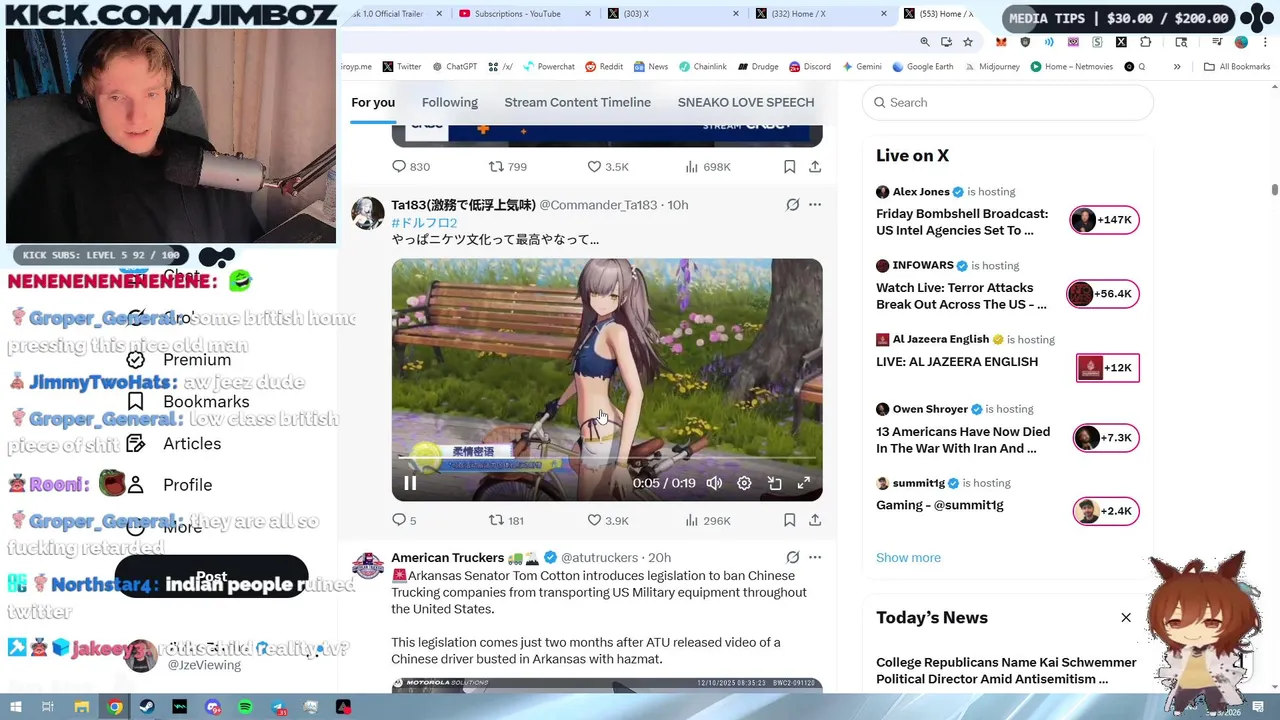The width and height of the screenshot is (1280, 720).
Task: Bookmark this page with star icon
Action: coord(968,42)
